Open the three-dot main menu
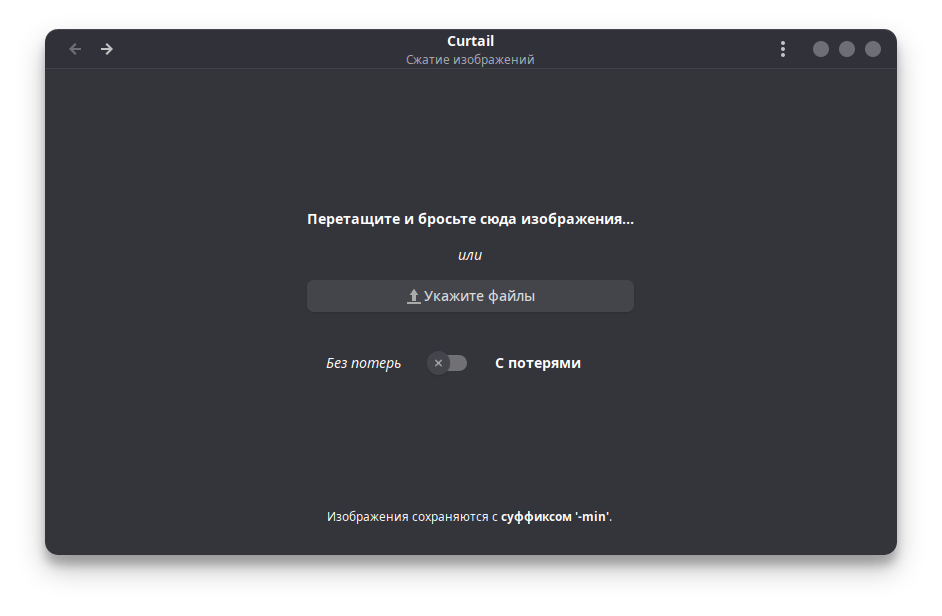The image size is (942, 616). [783, 49]
